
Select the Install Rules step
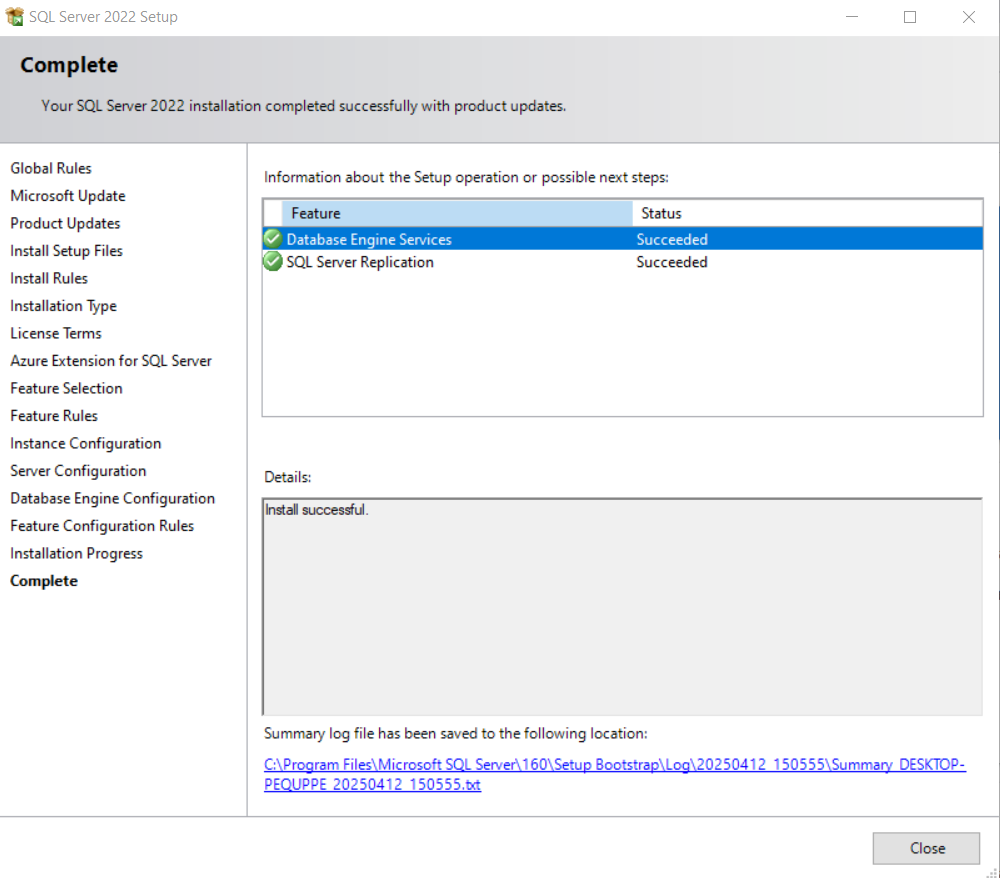click(x=49, y=278)
